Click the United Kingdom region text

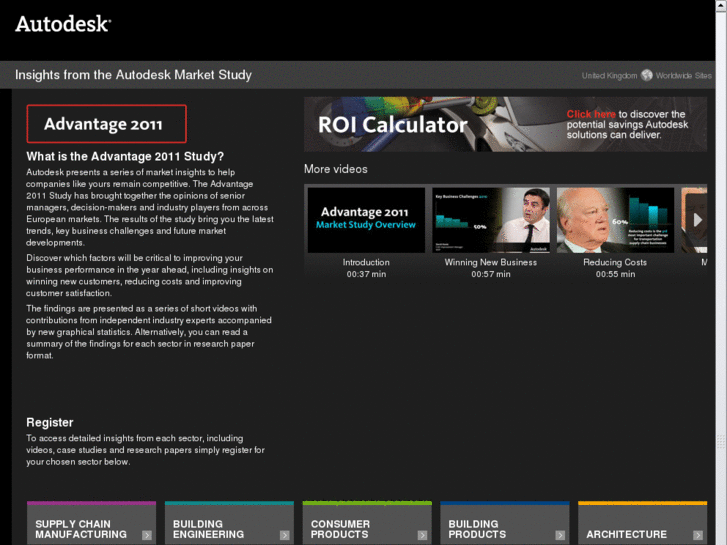pos(609,76)
